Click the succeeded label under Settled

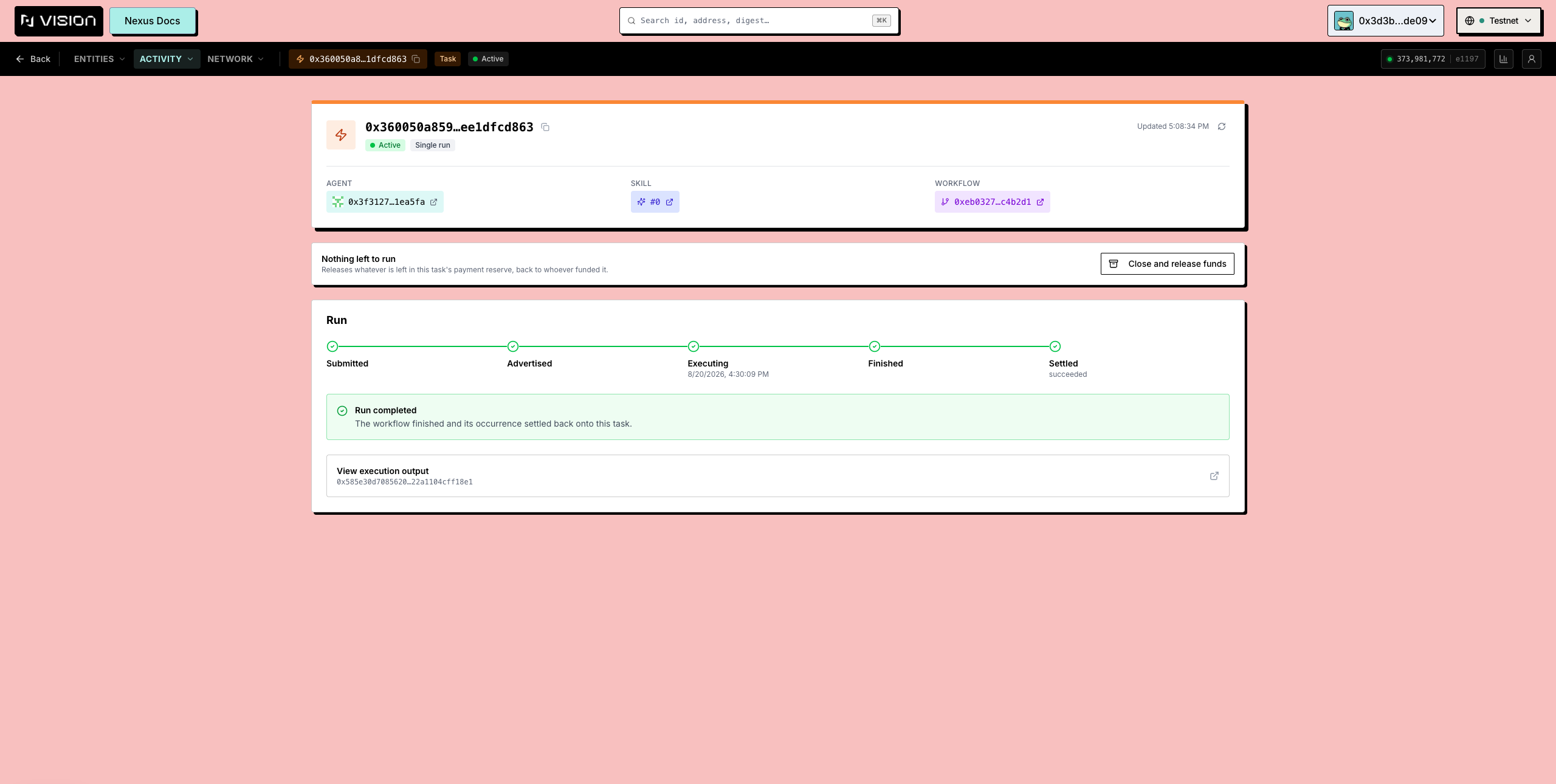click(1068, 374)
